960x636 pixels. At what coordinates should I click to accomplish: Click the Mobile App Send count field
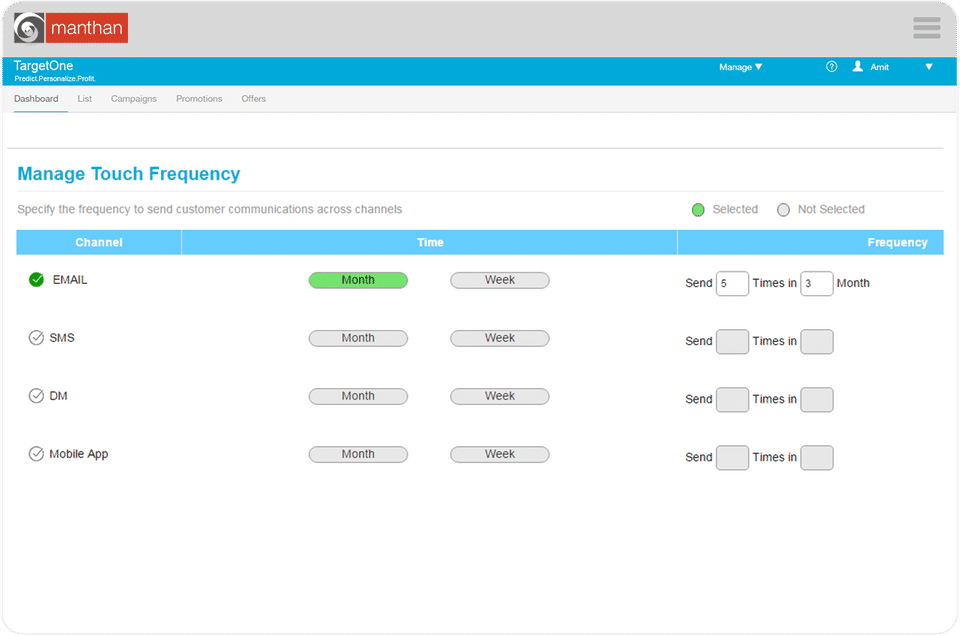(x=732, y=458)
